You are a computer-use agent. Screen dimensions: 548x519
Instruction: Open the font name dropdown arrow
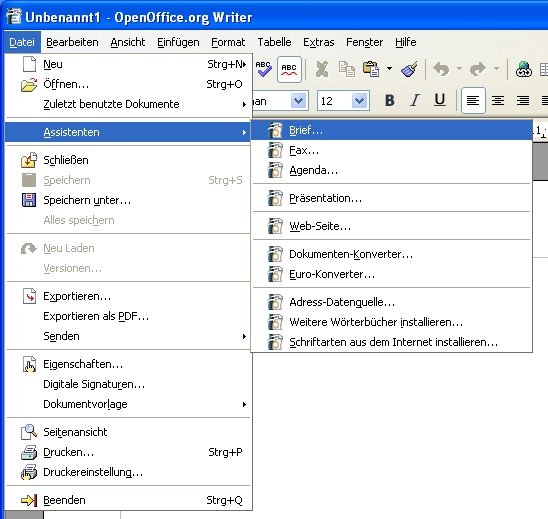point(299,101)
